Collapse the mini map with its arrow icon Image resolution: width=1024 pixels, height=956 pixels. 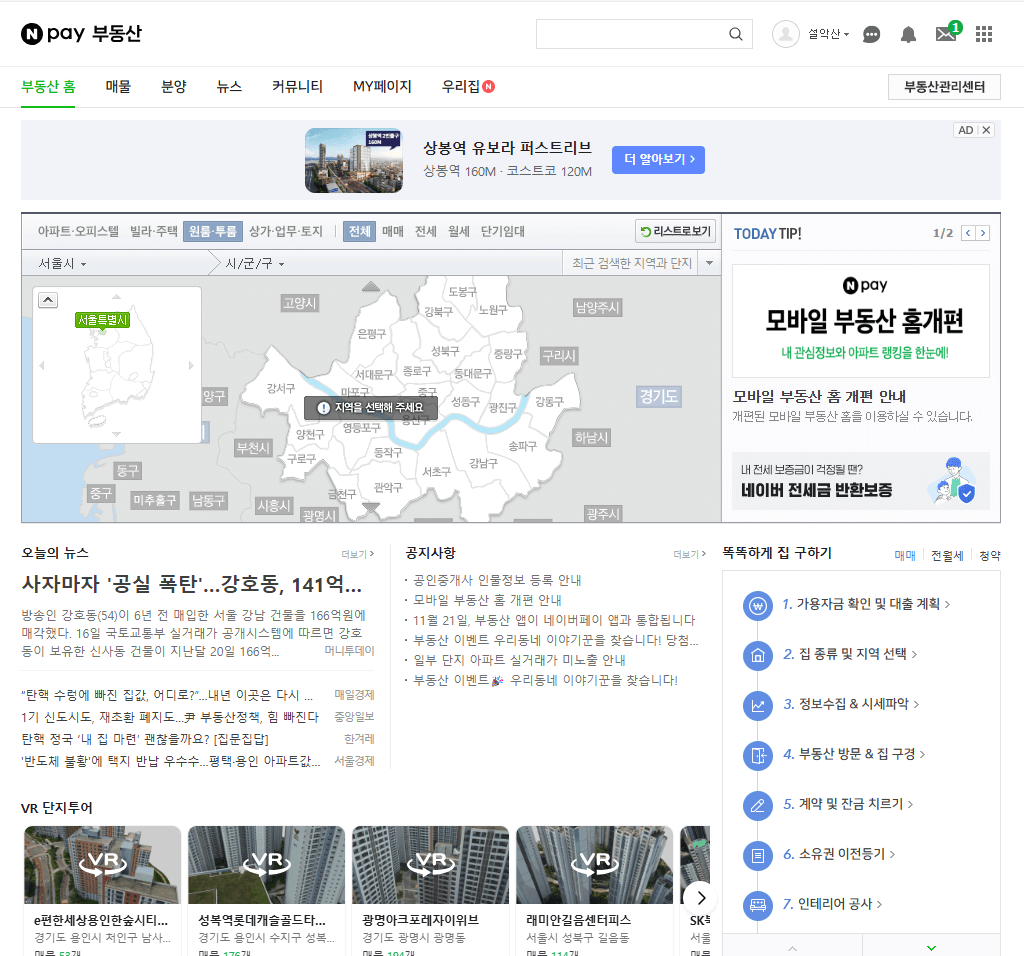[x=47, y=299]
